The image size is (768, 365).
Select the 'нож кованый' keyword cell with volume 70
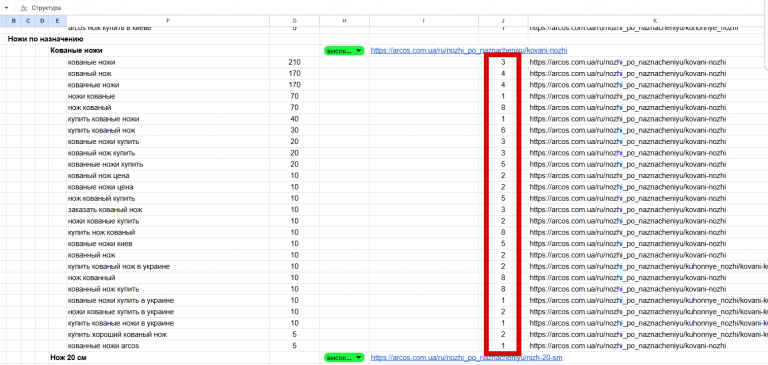coord(168,107)
